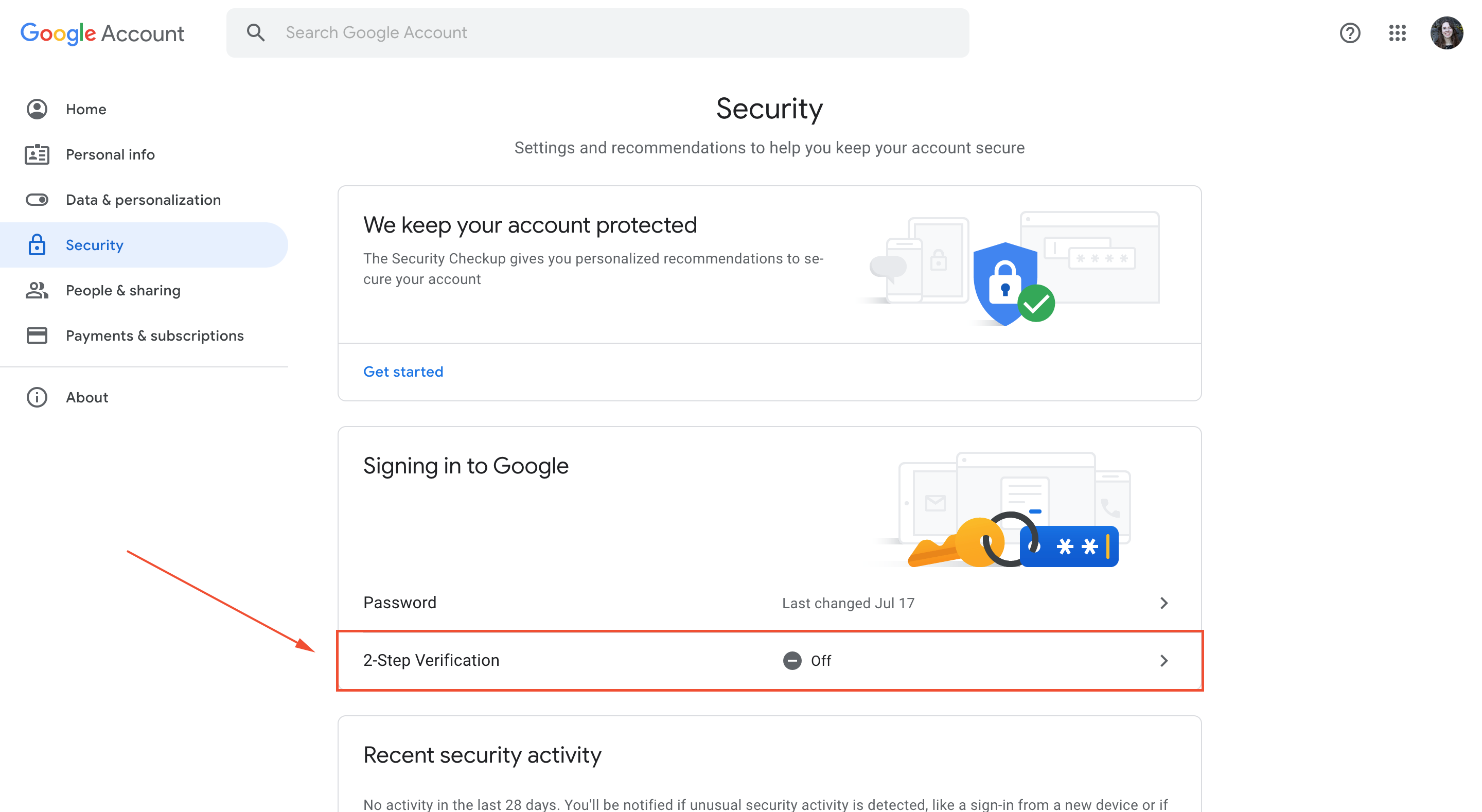
Task: Open the Google apps grid icon
Action: click(1397, 33)
